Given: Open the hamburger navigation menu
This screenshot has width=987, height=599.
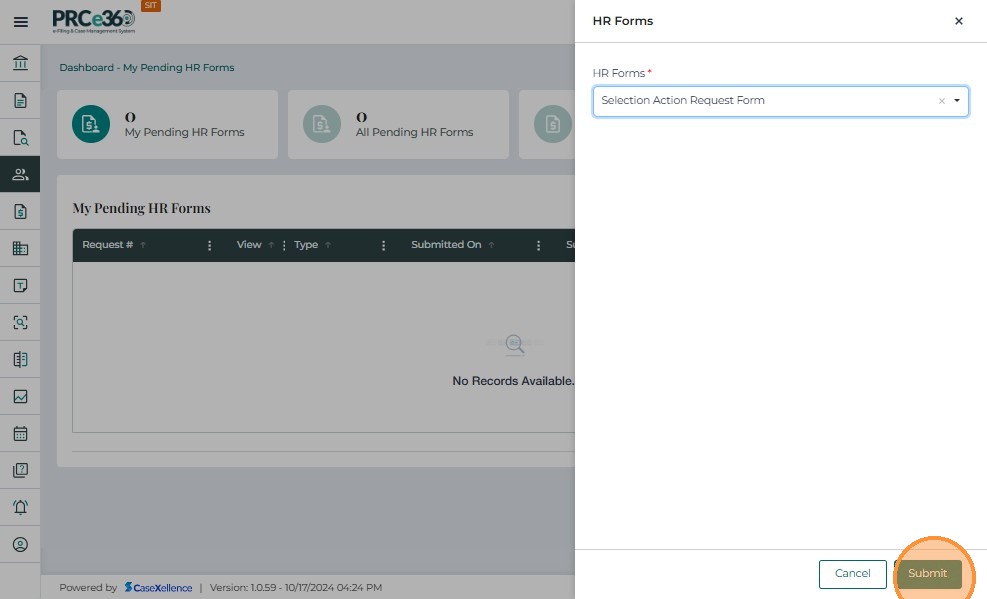Looking at the screenshot, I should [x=20, y=22].
